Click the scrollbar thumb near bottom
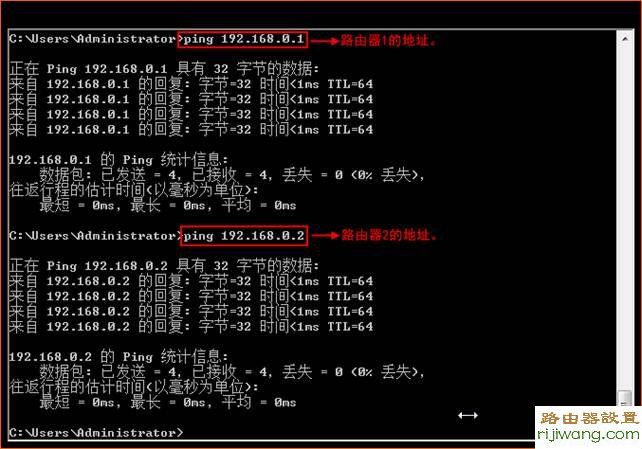This screenshot has height=449, width=642. tap(625, 398)
